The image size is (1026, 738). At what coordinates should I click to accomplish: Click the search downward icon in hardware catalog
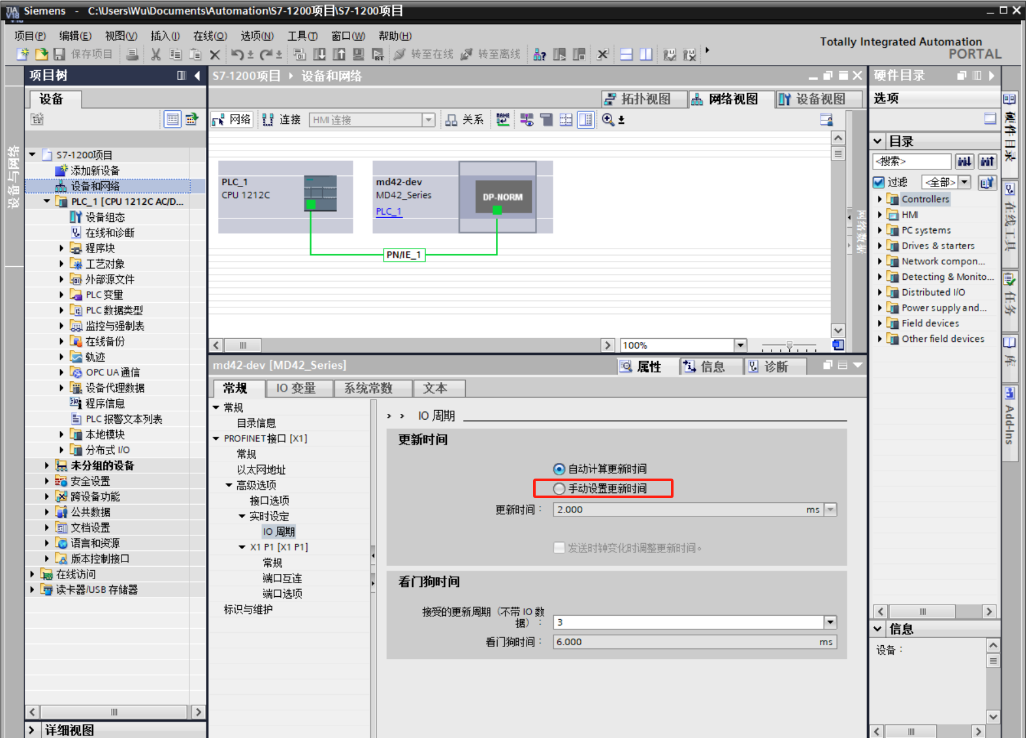point(965,161)
